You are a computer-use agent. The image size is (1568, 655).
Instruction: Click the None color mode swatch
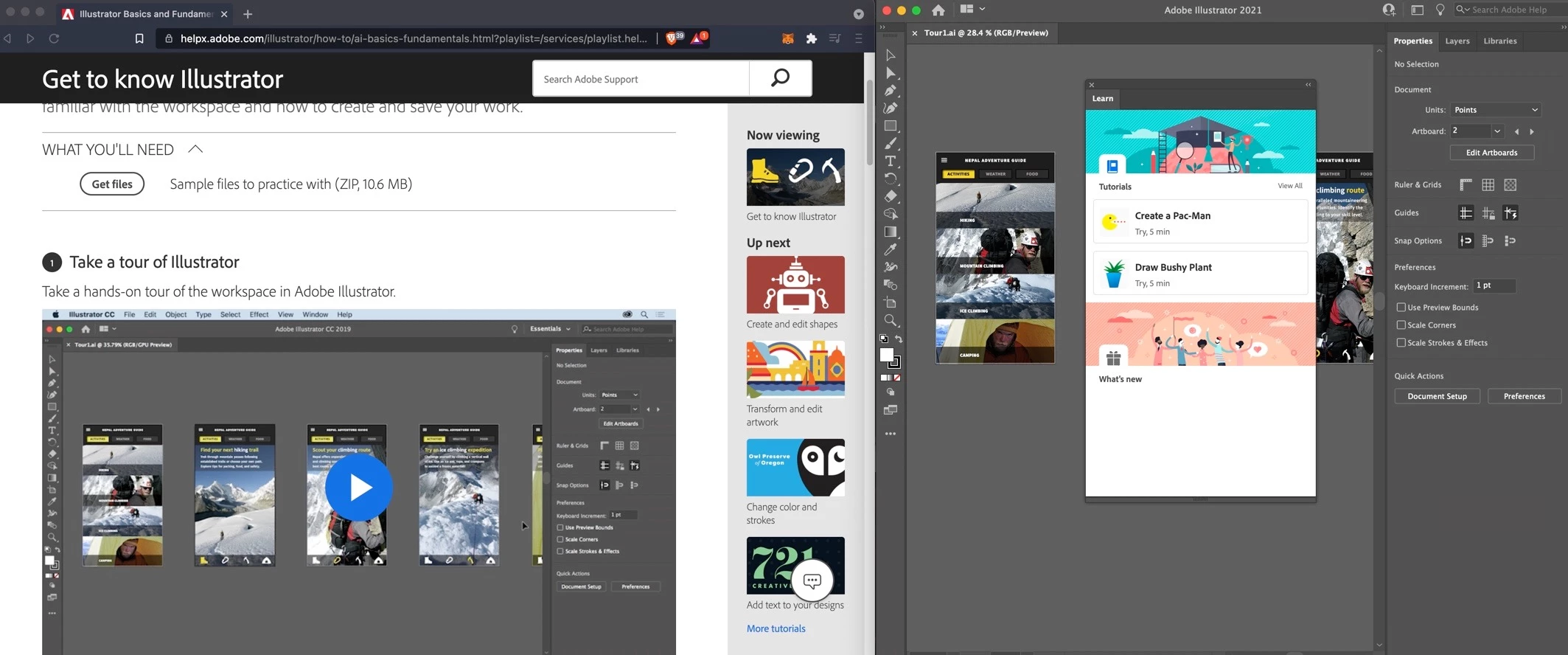897,378
